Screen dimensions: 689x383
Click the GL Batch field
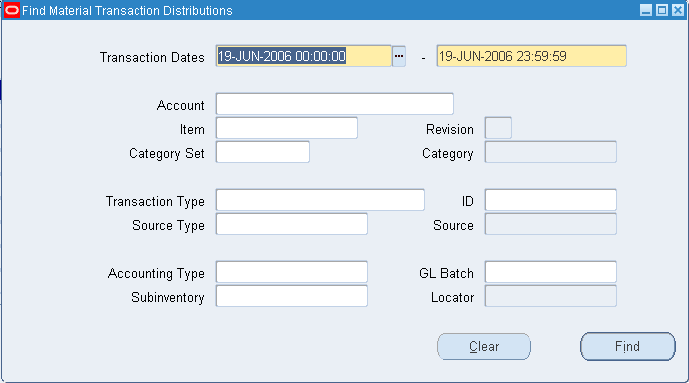[551, 272]
